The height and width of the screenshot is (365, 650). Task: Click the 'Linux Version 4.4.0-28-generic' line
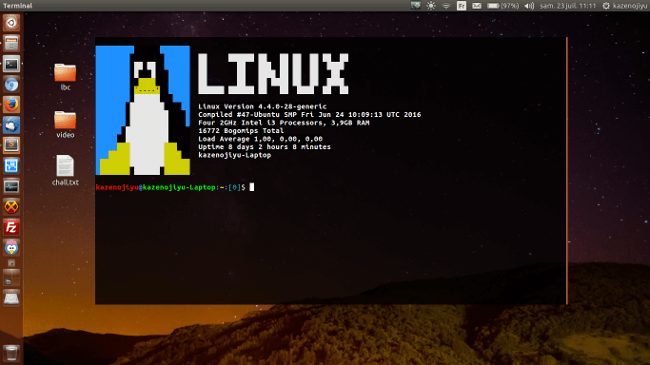pyautogui.click(x=262, y=107)
